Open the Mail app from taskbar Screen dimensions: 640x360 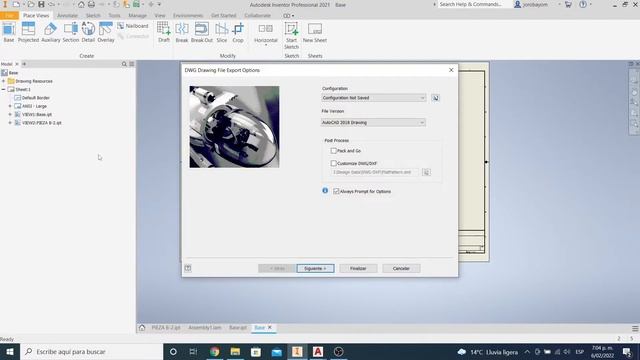[276, 351]
